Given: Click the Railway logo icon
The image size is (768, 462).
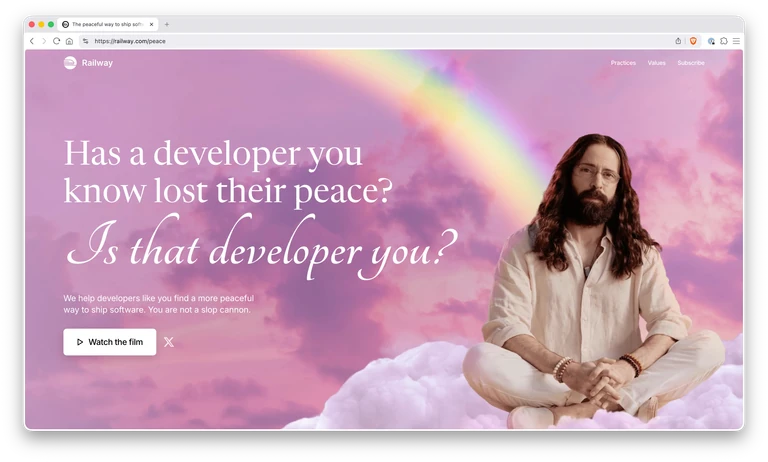Looking at the screenshot, I should point(70,63).
